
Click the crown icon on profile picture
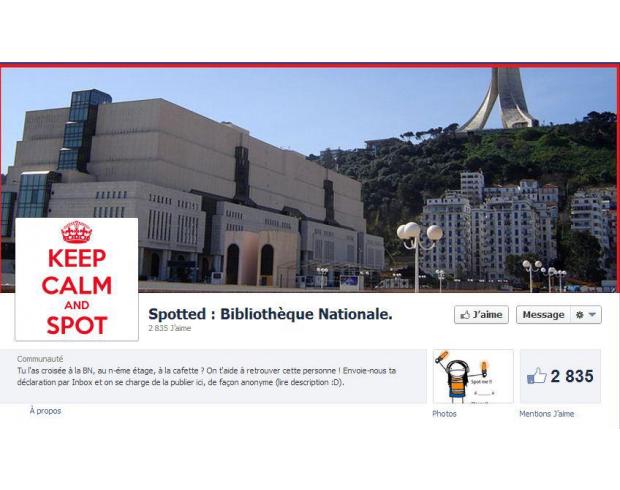click(x=77, y=232)
